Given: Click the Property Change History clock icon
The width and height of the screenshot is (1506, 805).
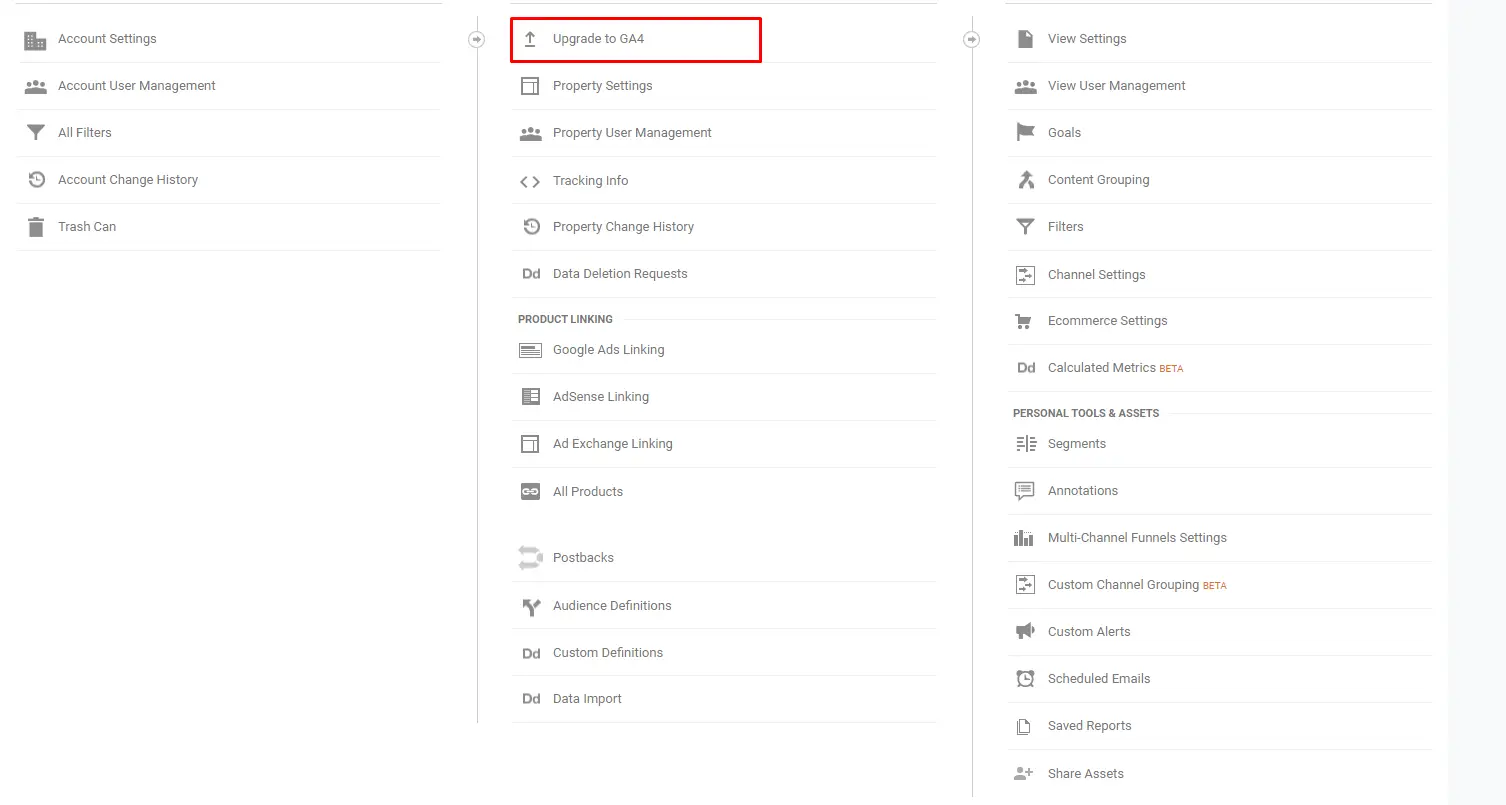Looking at the screenshot, I should (531, 227).
